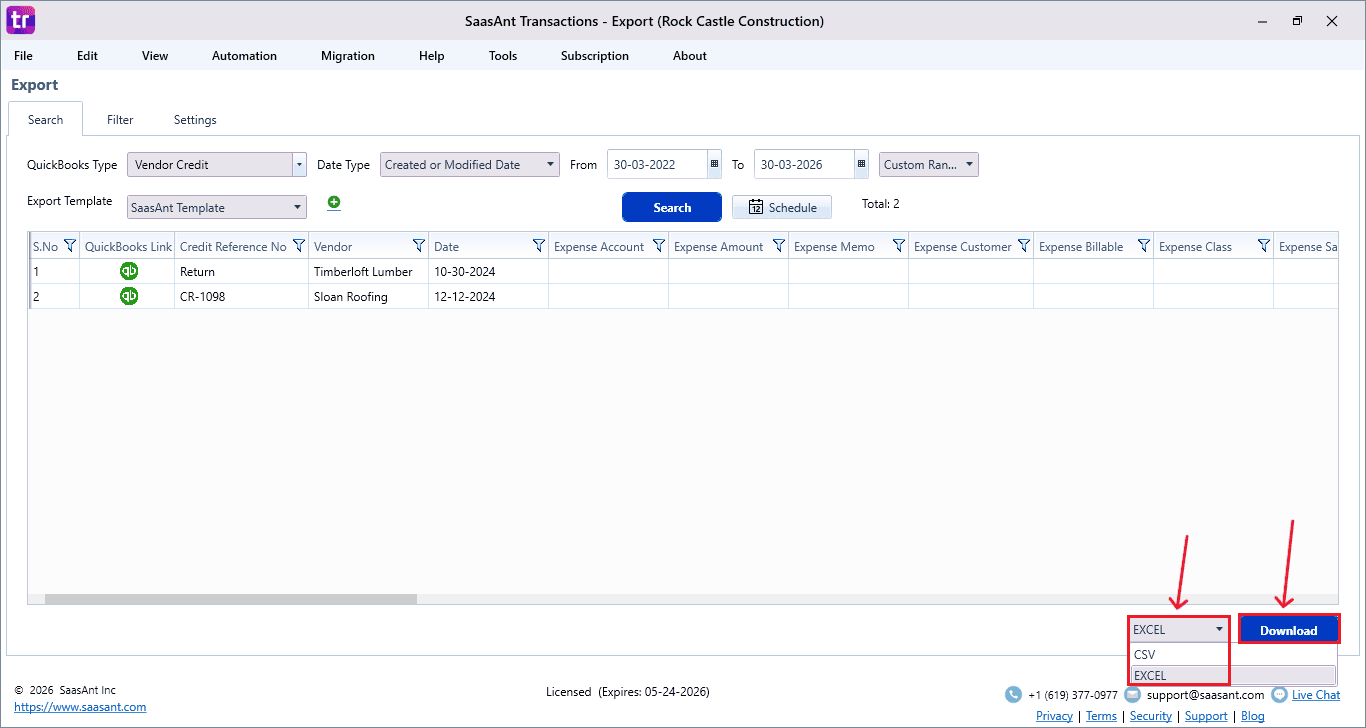Select CSV from the format list
This screenshot has height=728, width=1366.
(1145, 655)
